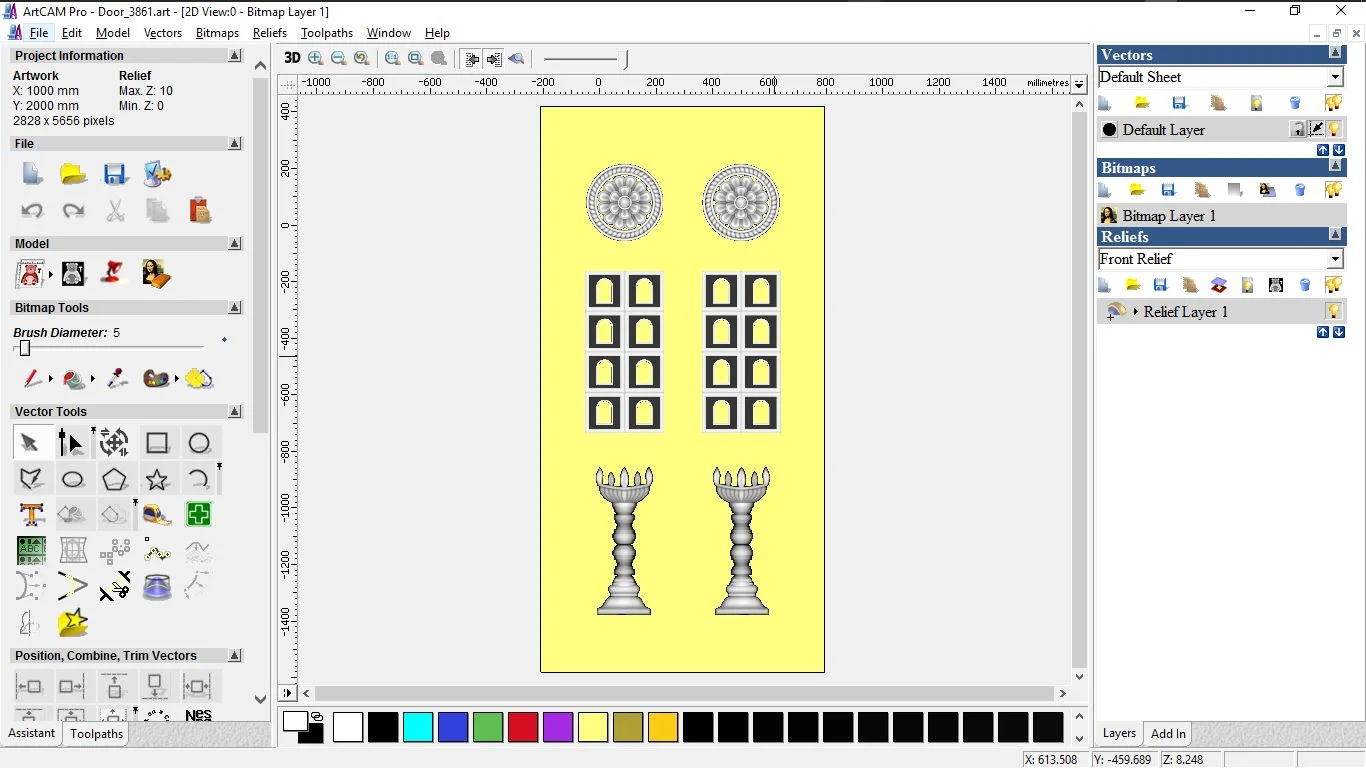Toggle the Default Layer lock icon
Screen dimensions: 1366x768
pos(1297,129)
